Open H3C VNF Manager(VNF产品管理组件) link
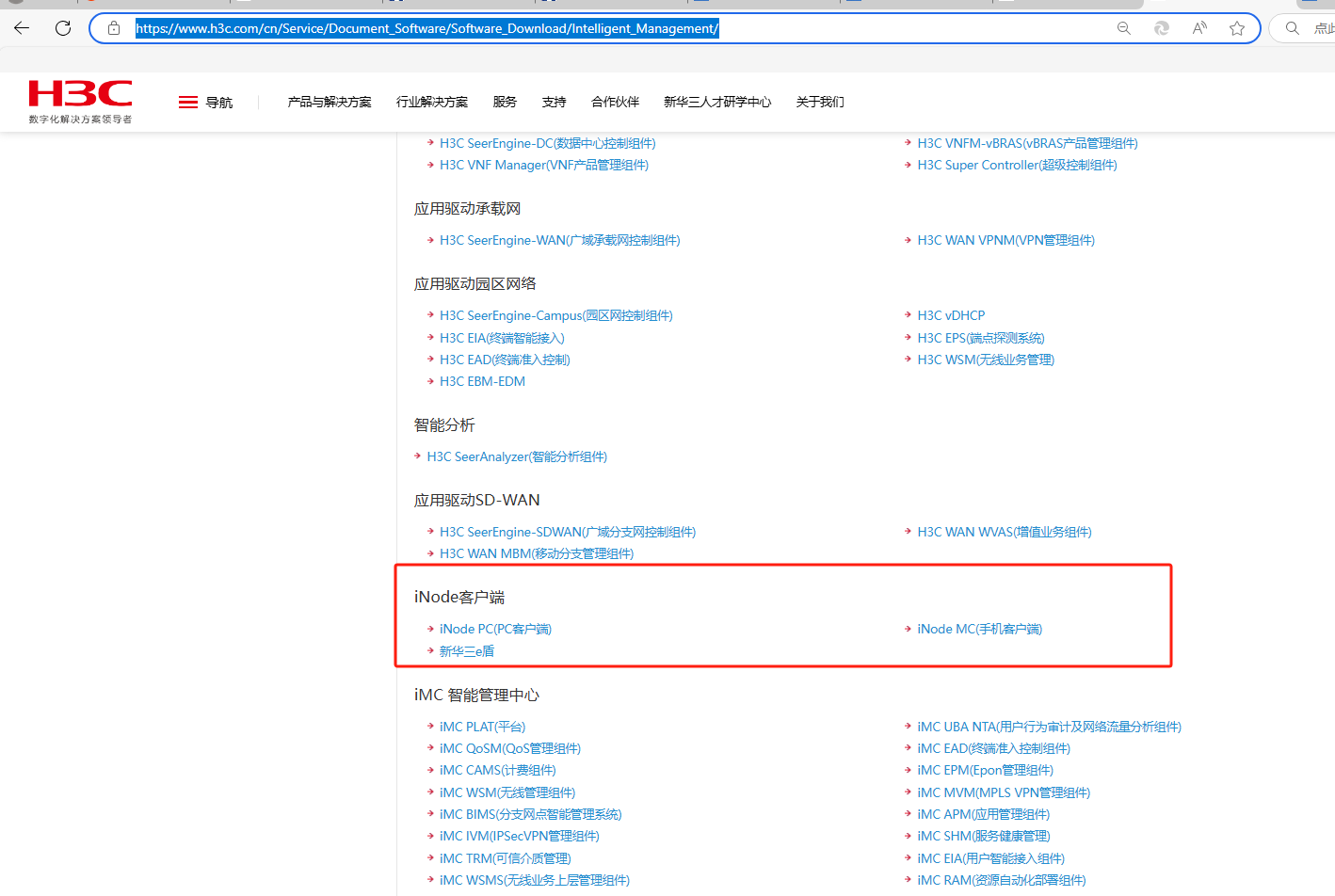 (x=544, y=165)
